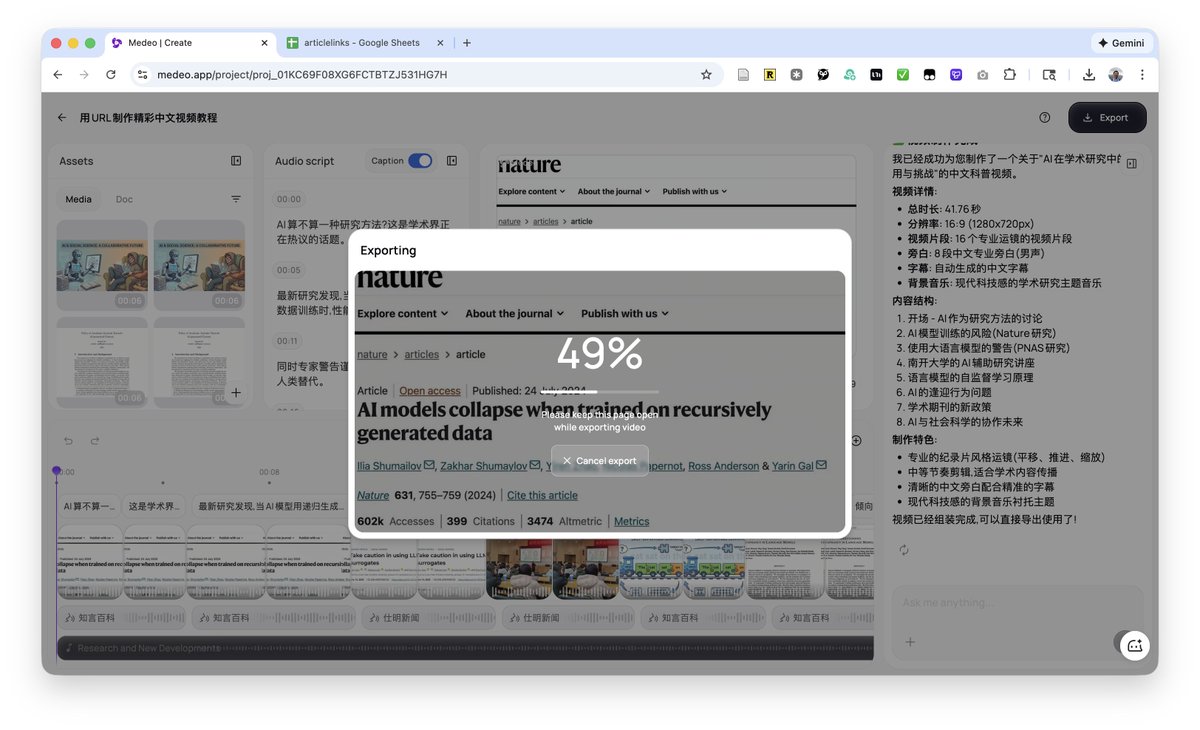Open the purple extension icon
1200x730 pixels.
(x=956, y=75)
